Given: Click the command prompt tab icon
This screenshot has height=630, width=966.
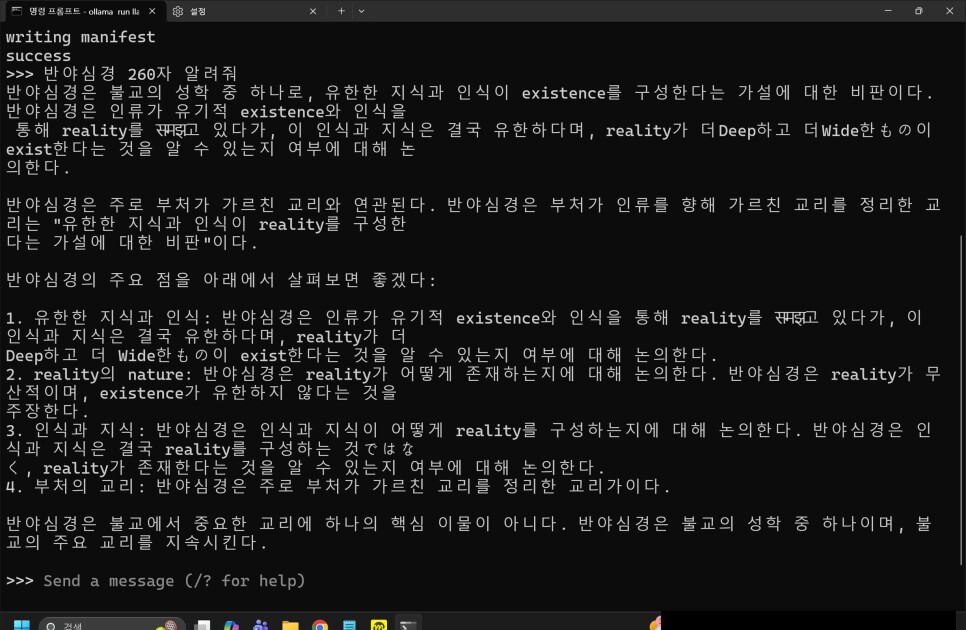Looking at the screenshot, I should (x=17, y=11).
